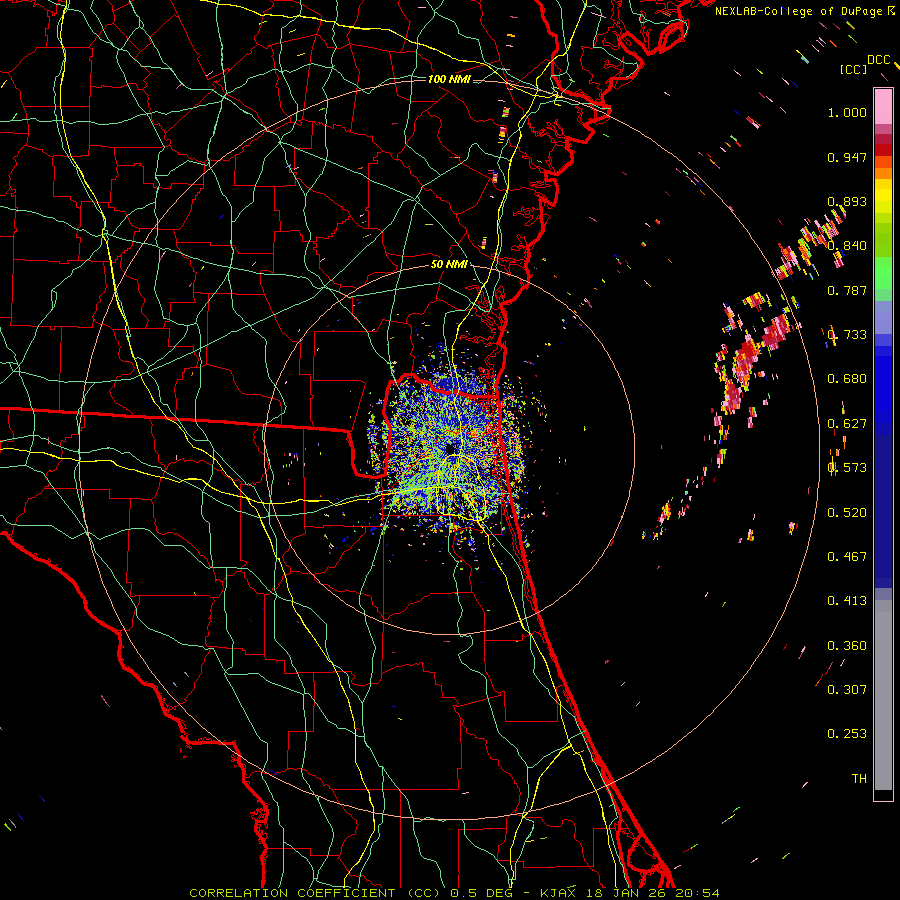Click the 100 NMI range ring label
900x900 pixels.
[449, 79]
